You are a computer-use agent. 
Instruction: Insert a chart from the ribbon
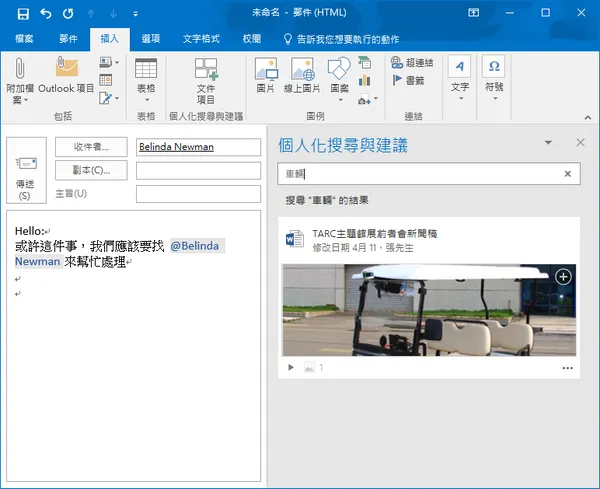coord(365,80)
